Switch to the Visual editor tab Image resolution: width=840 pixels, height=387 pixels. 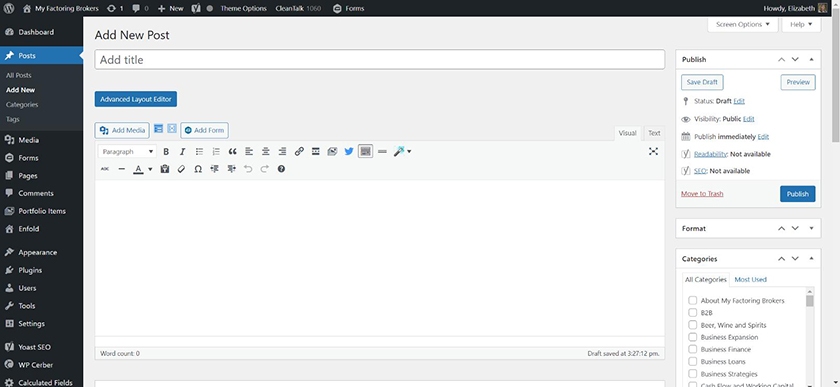tap(627, 133)
